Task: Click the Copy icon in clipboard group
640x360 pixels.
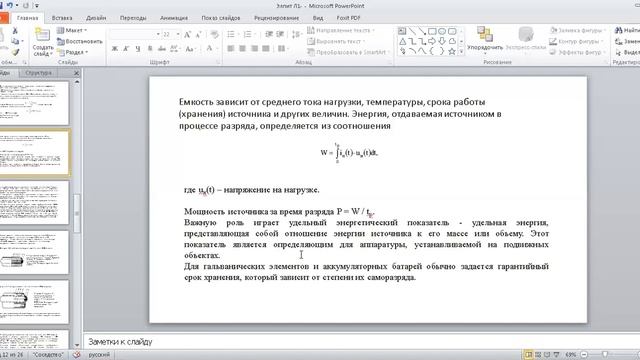Action: (15, 41)
